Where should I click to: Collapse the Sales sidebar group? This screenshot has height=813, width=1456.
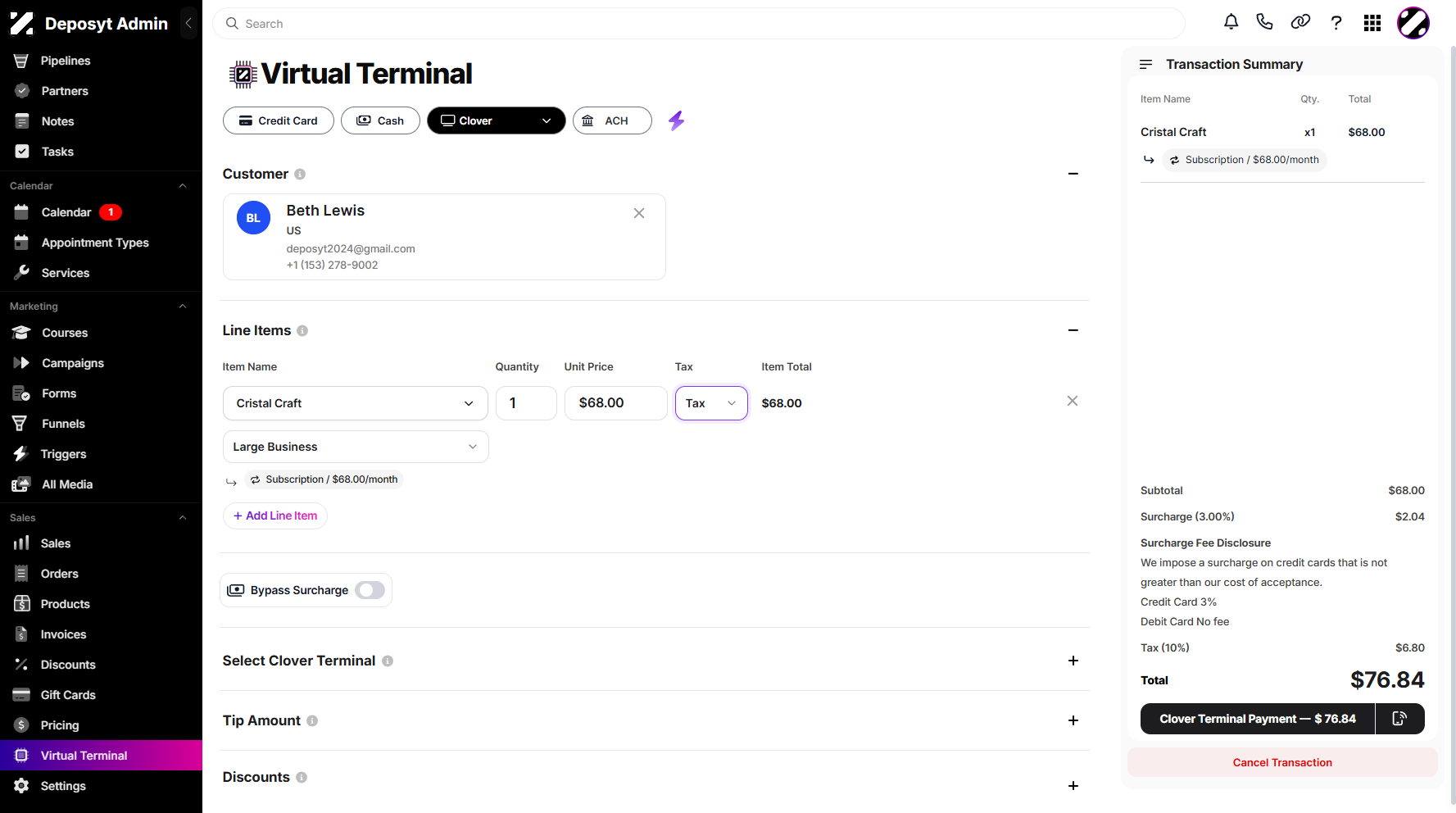coord(183,518)
